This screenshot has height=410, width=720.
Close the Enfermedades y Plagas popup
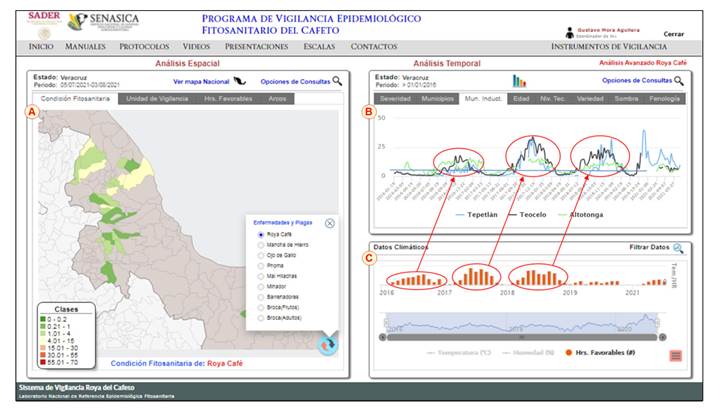coord(330,223)
